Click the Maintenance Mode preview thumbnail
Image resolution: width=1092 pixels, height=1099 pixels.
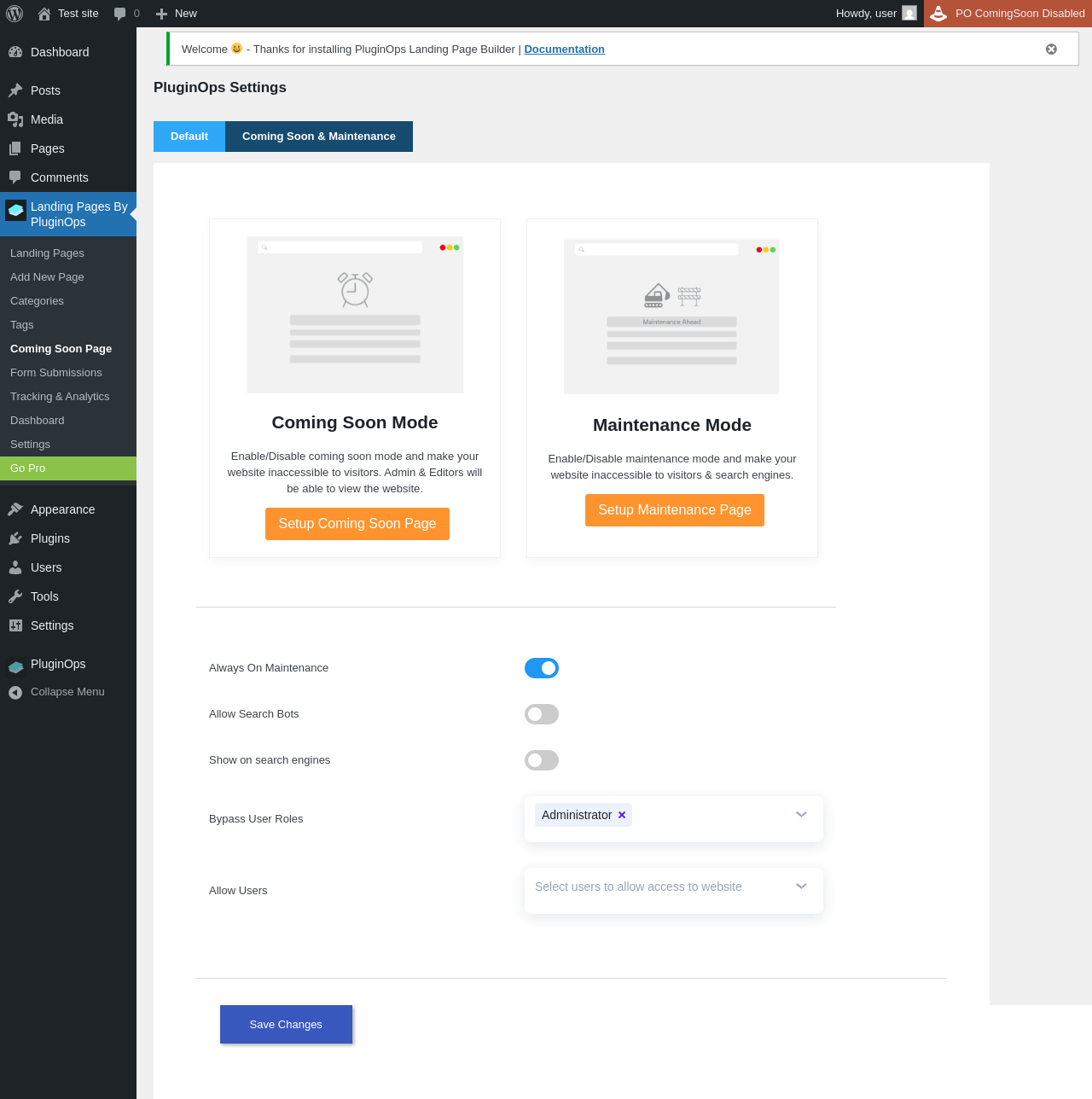(671, 317)
